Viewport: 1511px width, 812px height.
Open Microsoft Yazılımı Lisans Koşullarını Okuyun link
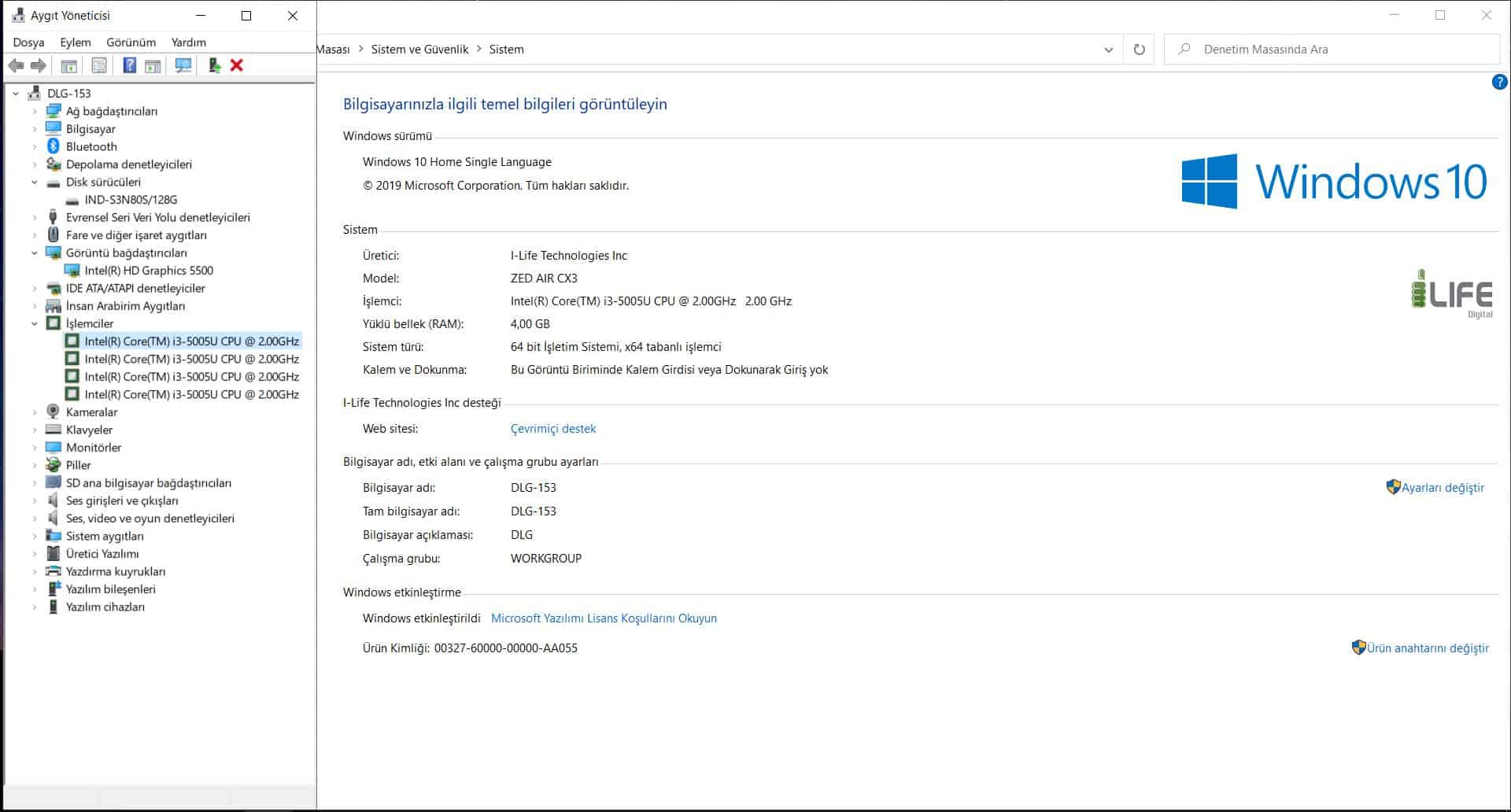[604, 618]
